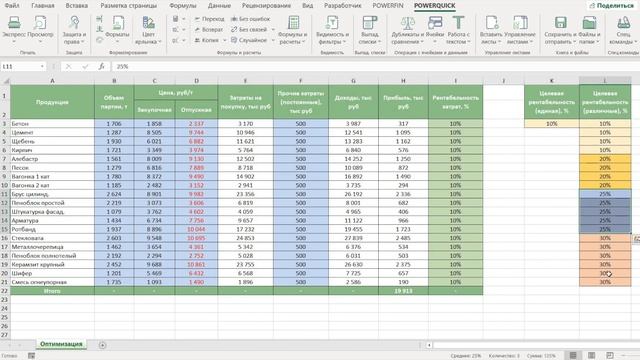
Task: Open the Файлы и папки icon
Action: (589, 23)
